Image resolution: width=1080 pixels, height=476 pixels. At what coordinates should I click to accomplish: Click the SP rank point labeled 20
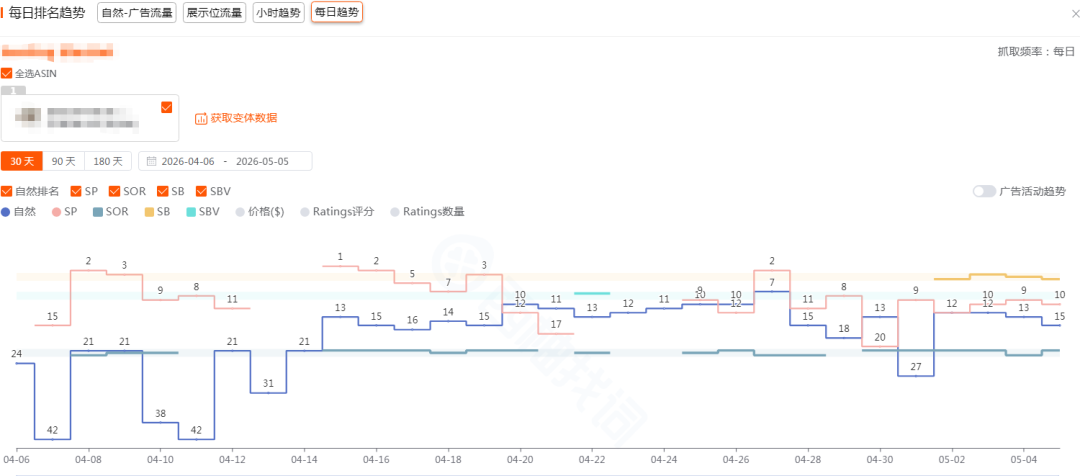(880, 346)
